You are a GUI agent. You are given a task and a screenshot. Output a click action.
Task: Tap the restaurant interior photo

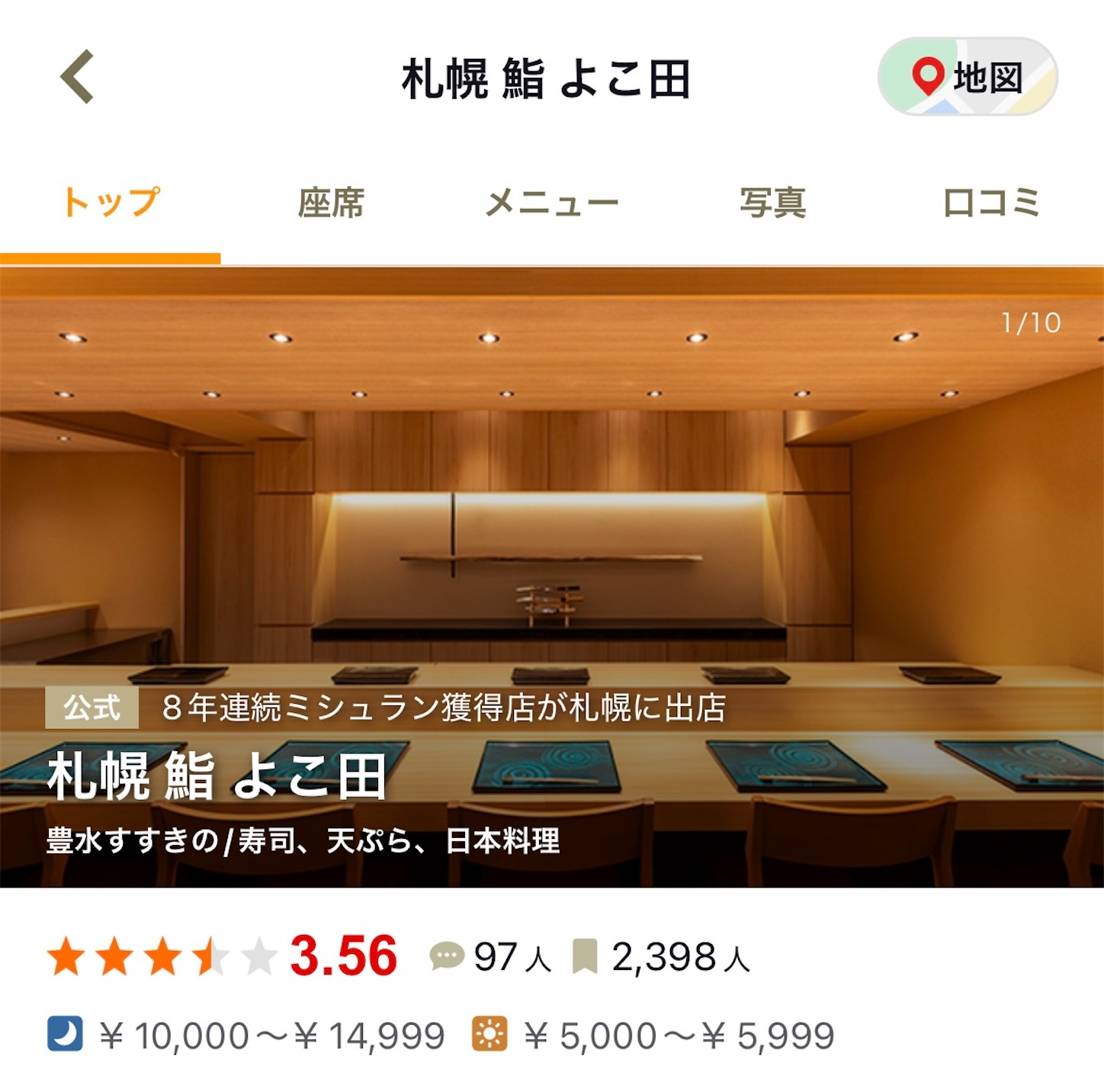click(552, 577)
